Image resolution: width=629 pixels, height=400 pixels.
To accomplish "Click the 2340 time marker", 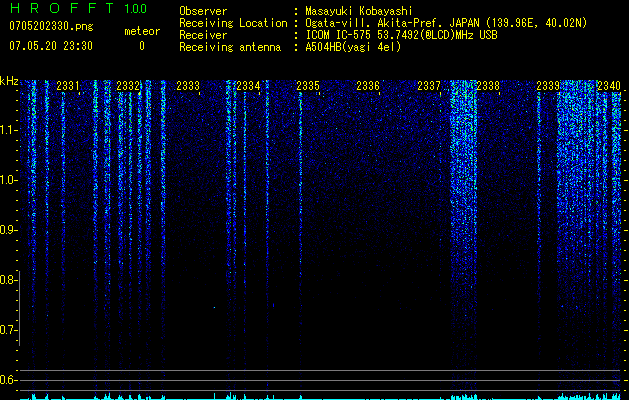I will point(609,86).
